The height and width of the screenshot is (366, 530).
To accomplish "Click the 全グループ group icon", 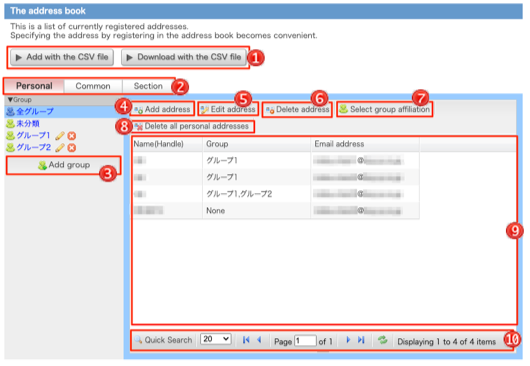I will (10, 112).
